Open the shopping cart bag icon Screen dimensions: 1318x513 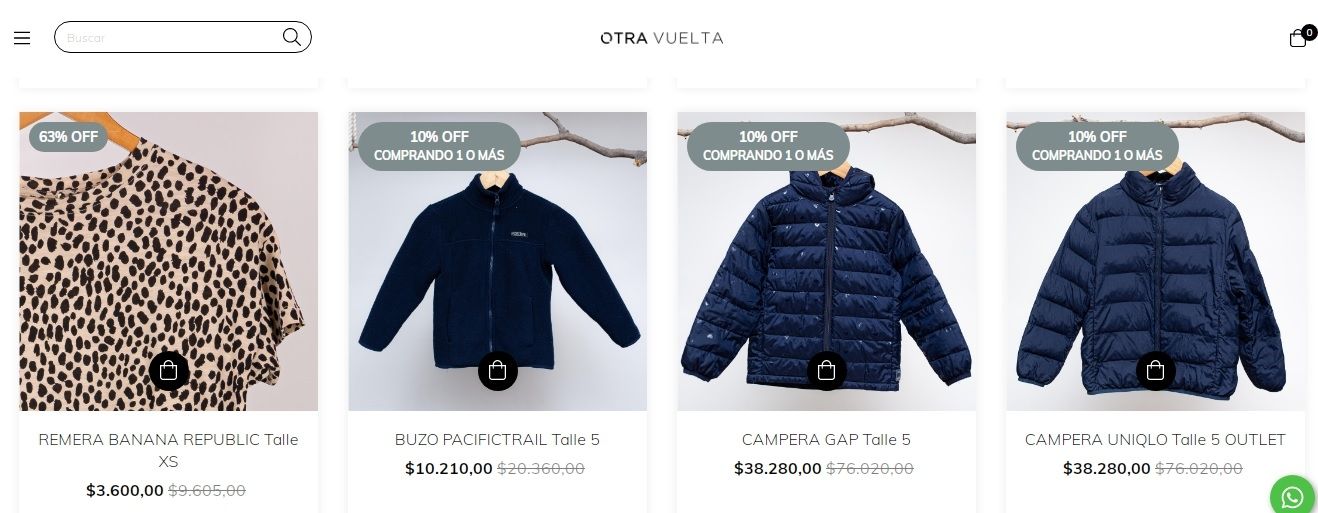click(1299, 38)
